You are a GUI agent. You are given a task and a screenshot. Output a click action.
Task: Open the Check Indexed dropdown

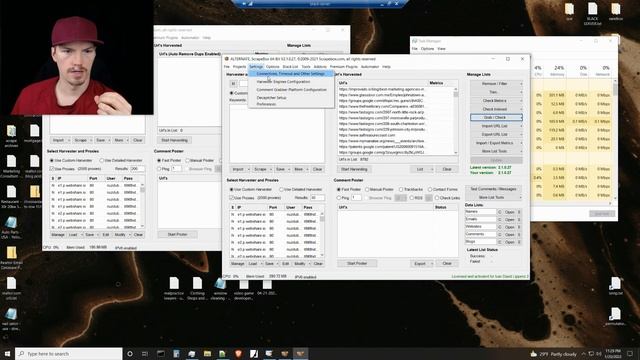pyautogui.click(x=496, y=109)
